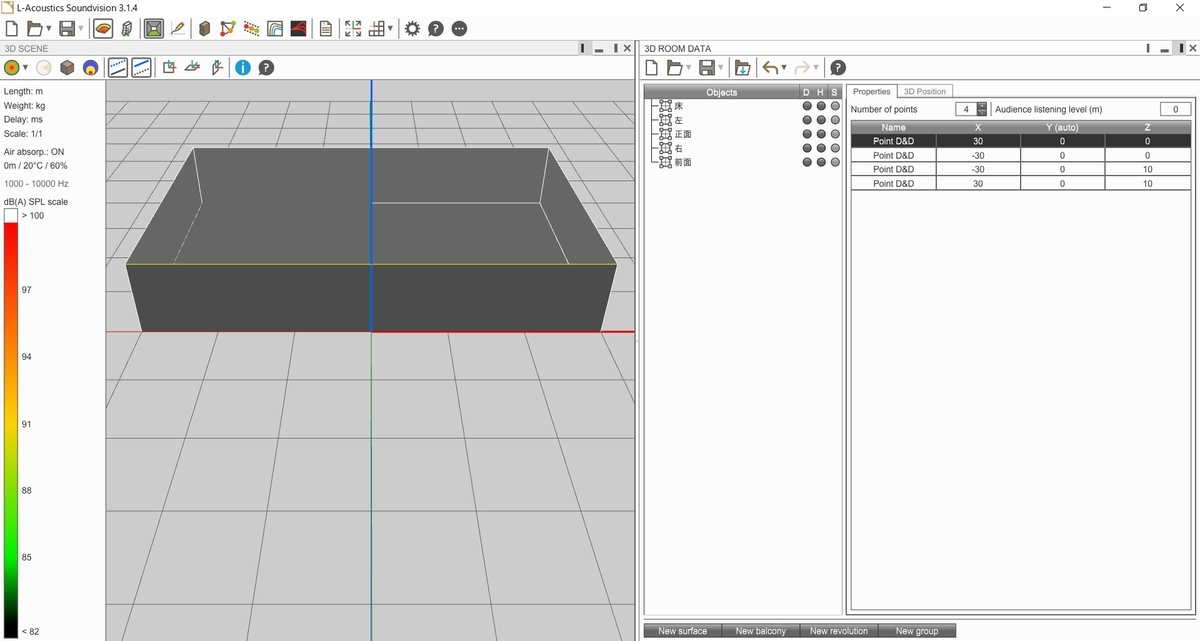Select 左 object in the tree

pyautogui.click(x=678, y=120)
